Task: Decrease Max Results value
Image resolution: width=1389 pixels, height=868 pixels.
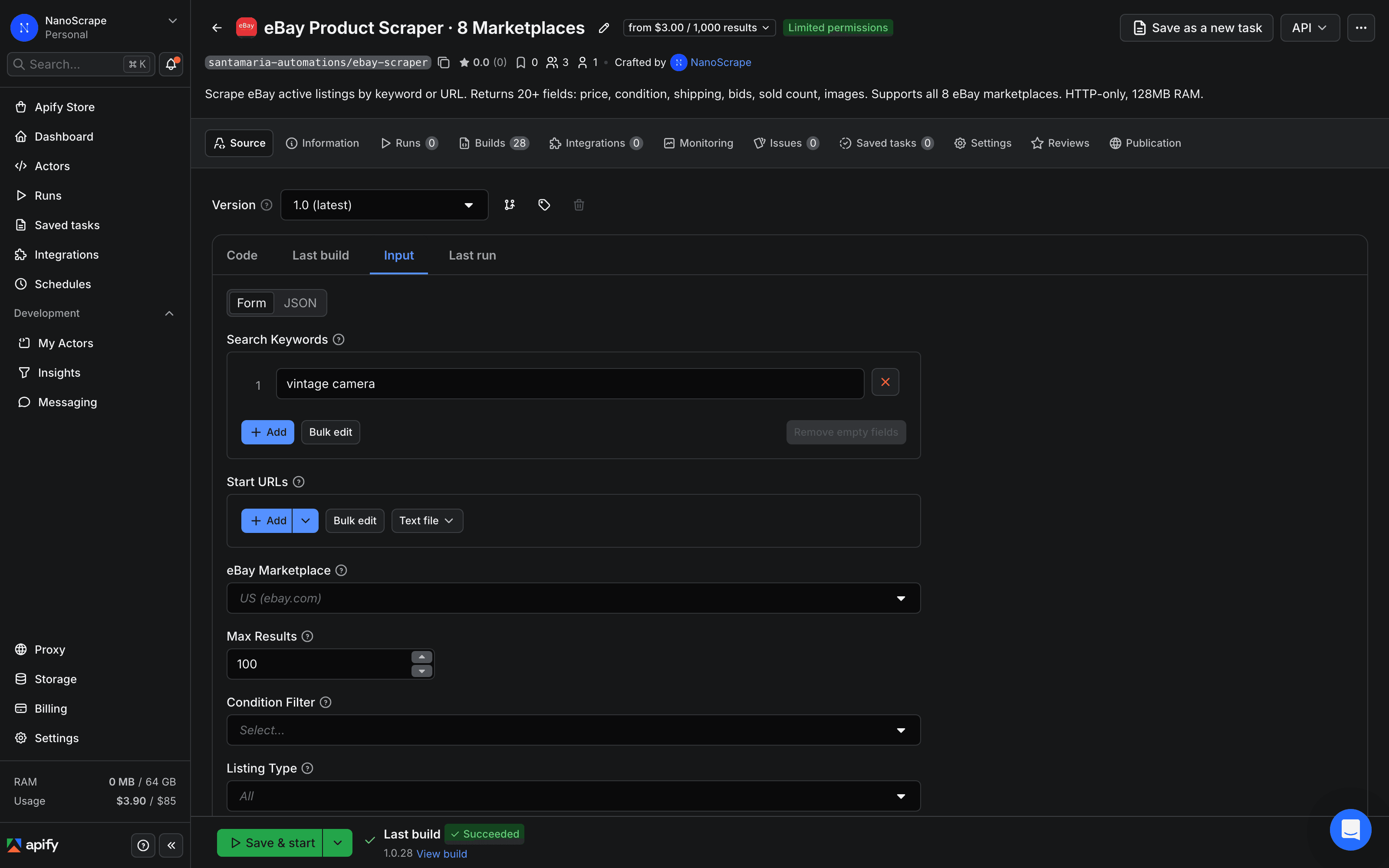Action: pyautogui.click(x=422, y=671)
